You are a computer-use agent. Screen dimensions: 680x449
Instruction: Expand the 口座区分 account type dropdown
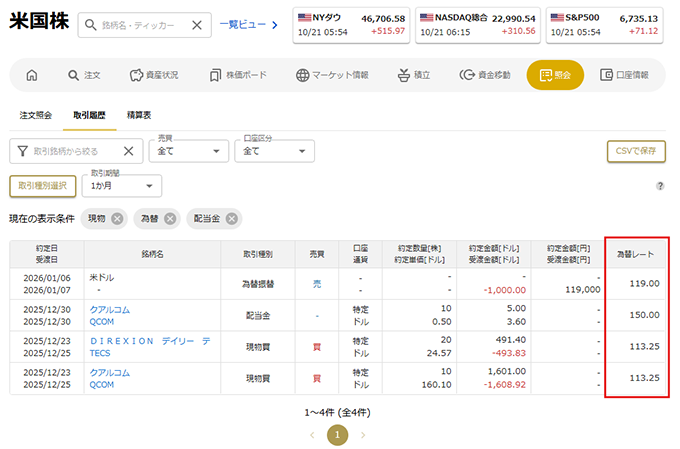click(x=278, y=151)
